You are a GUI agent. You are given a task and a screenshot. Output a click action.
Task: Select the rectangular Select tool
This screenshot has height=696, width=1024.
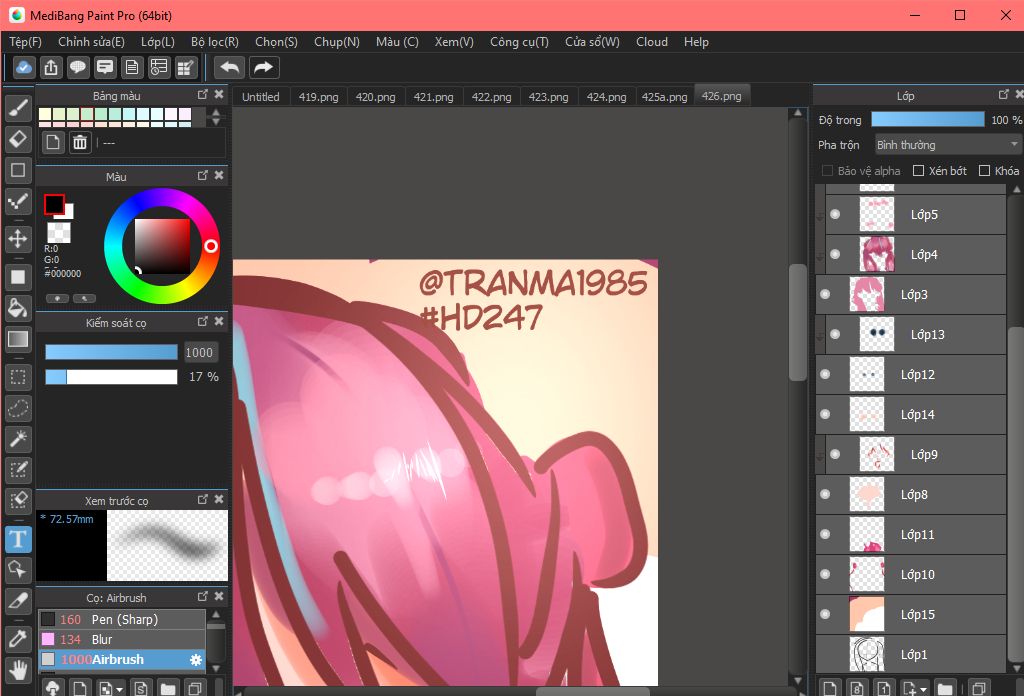(18, 377)
